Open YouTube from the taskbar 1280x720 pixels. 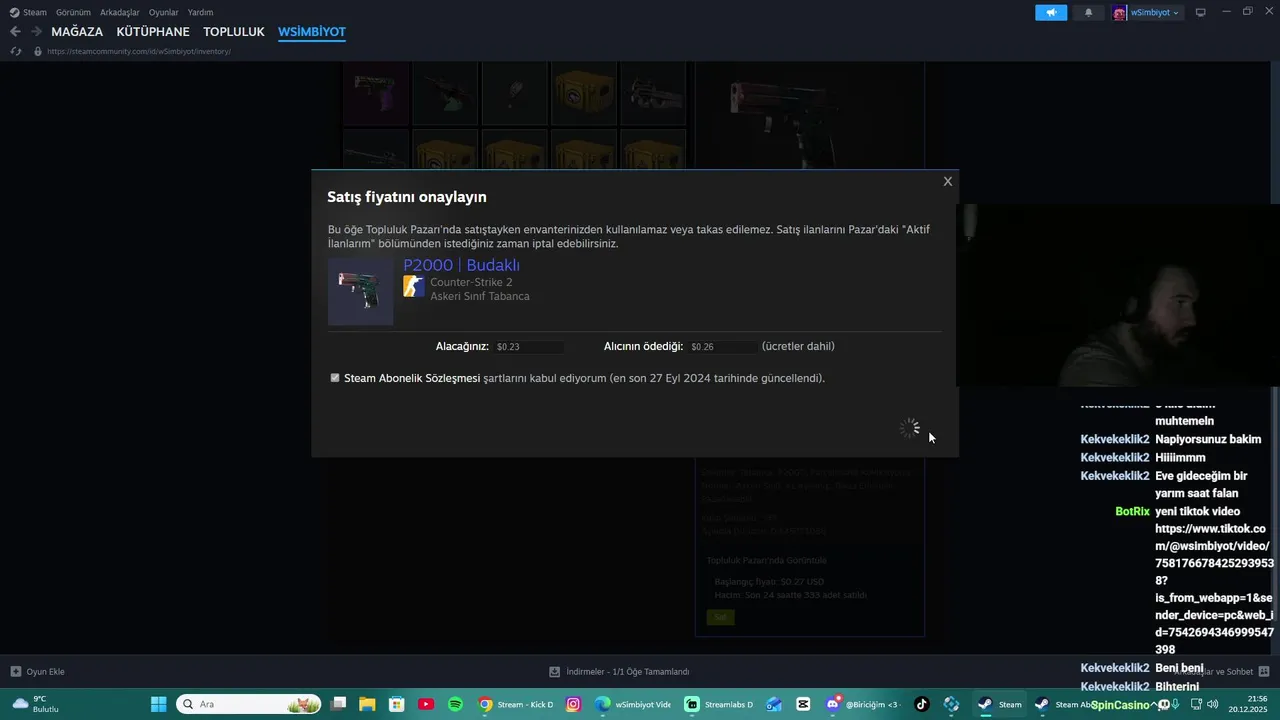(x=426, y=704)
